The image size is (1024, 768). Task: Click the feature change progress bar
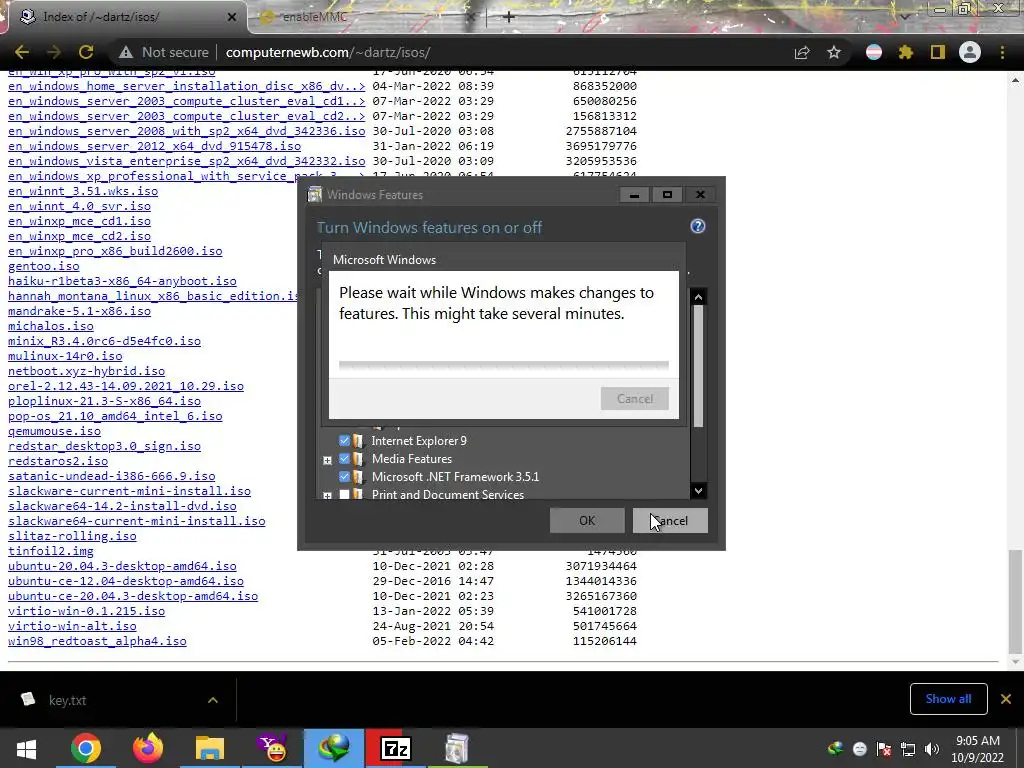click(x=504, y=365)
